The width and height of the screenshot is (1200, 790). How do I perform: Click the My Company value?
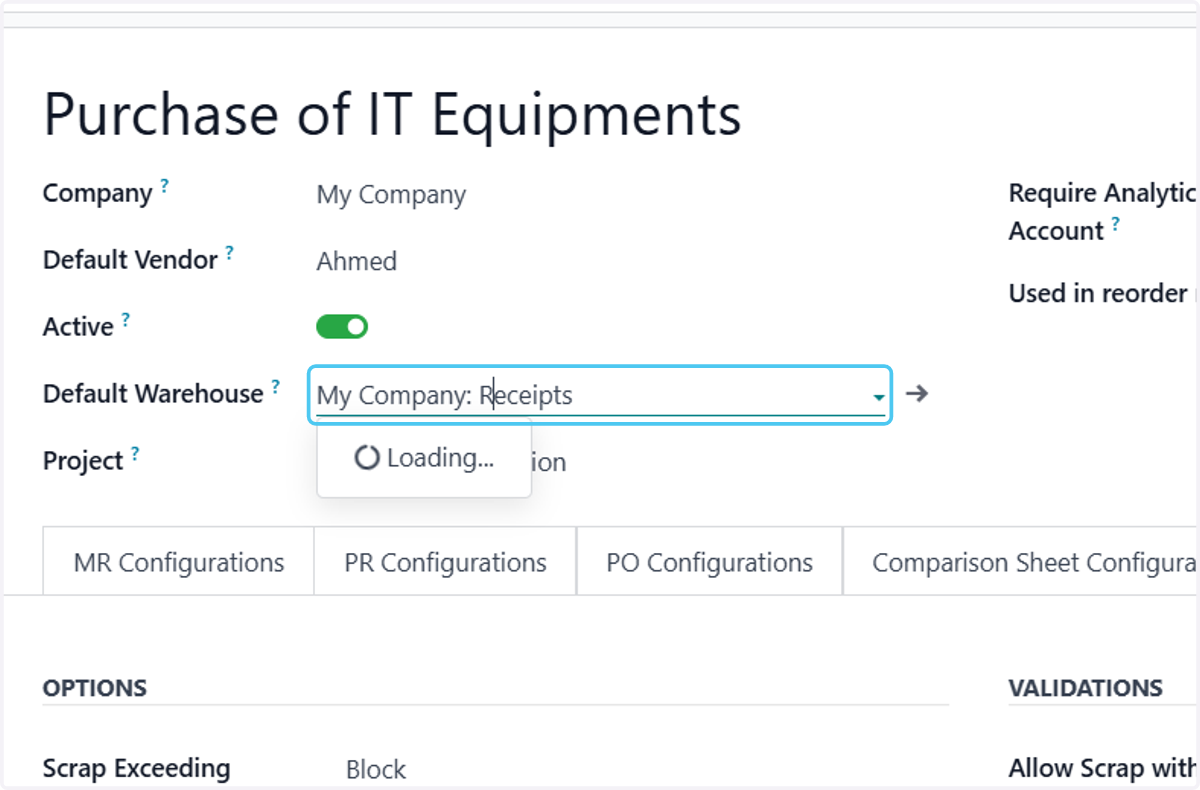[391, 195]
